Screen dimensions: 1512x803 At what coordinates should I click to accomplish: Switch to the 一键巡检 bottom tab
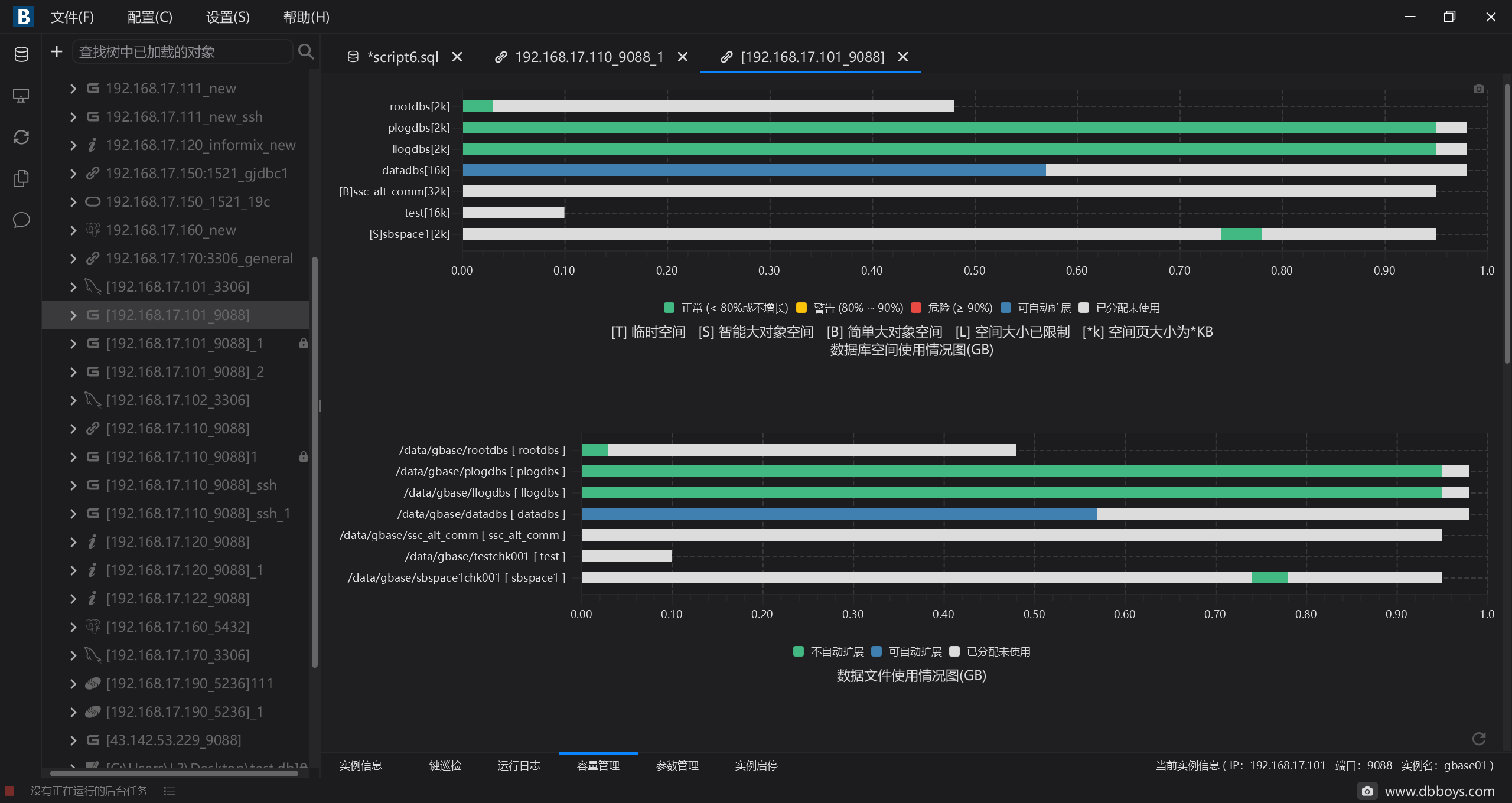pos(440,765)
